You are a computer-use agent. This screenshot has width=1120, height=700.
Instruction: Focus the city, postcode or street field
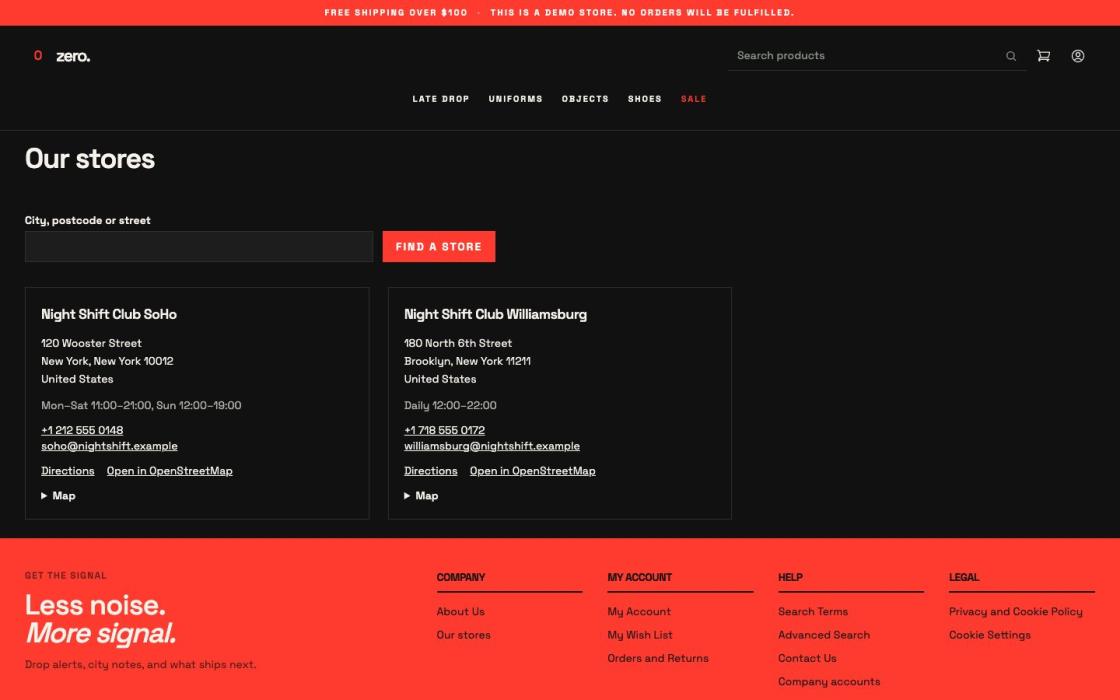point(199,246)
